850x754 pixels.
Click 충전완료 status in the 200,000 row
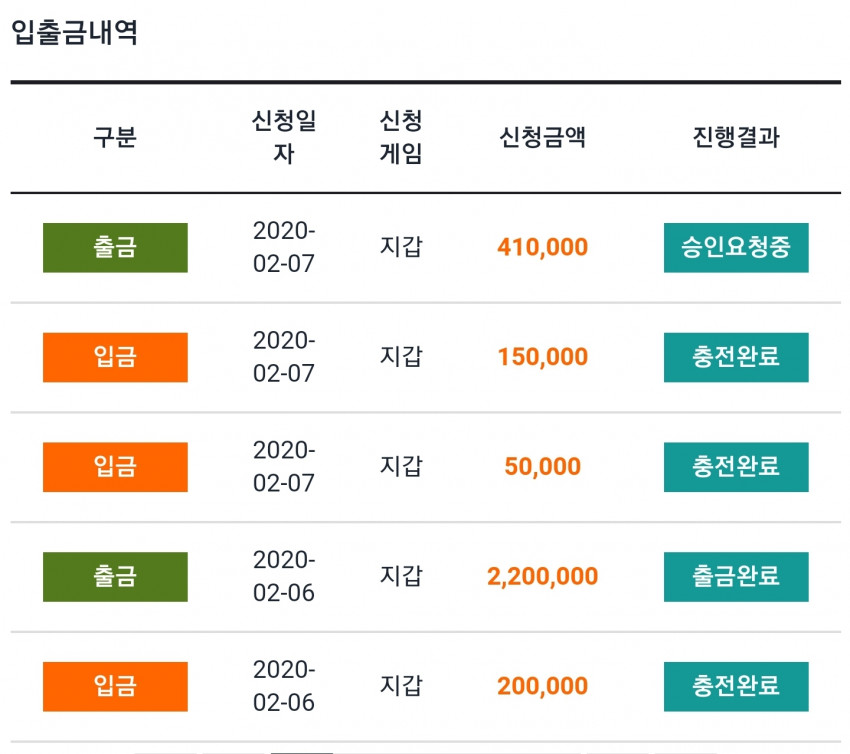tap(736, 686)
